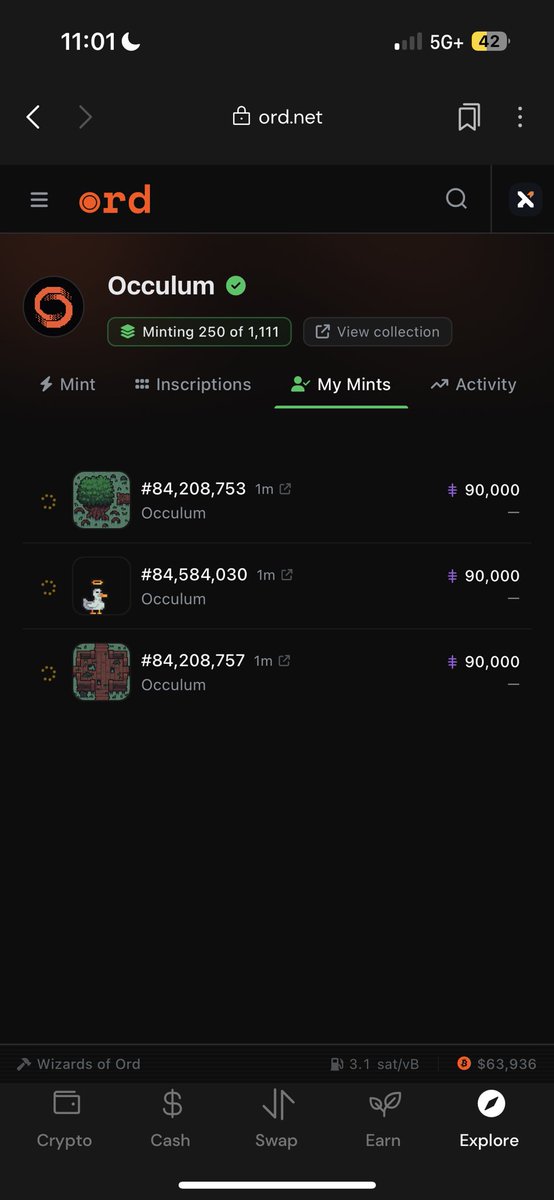This screenshot has width=554, height=1200.
Task: Open the Activity tab
Action: click(474, 384)
